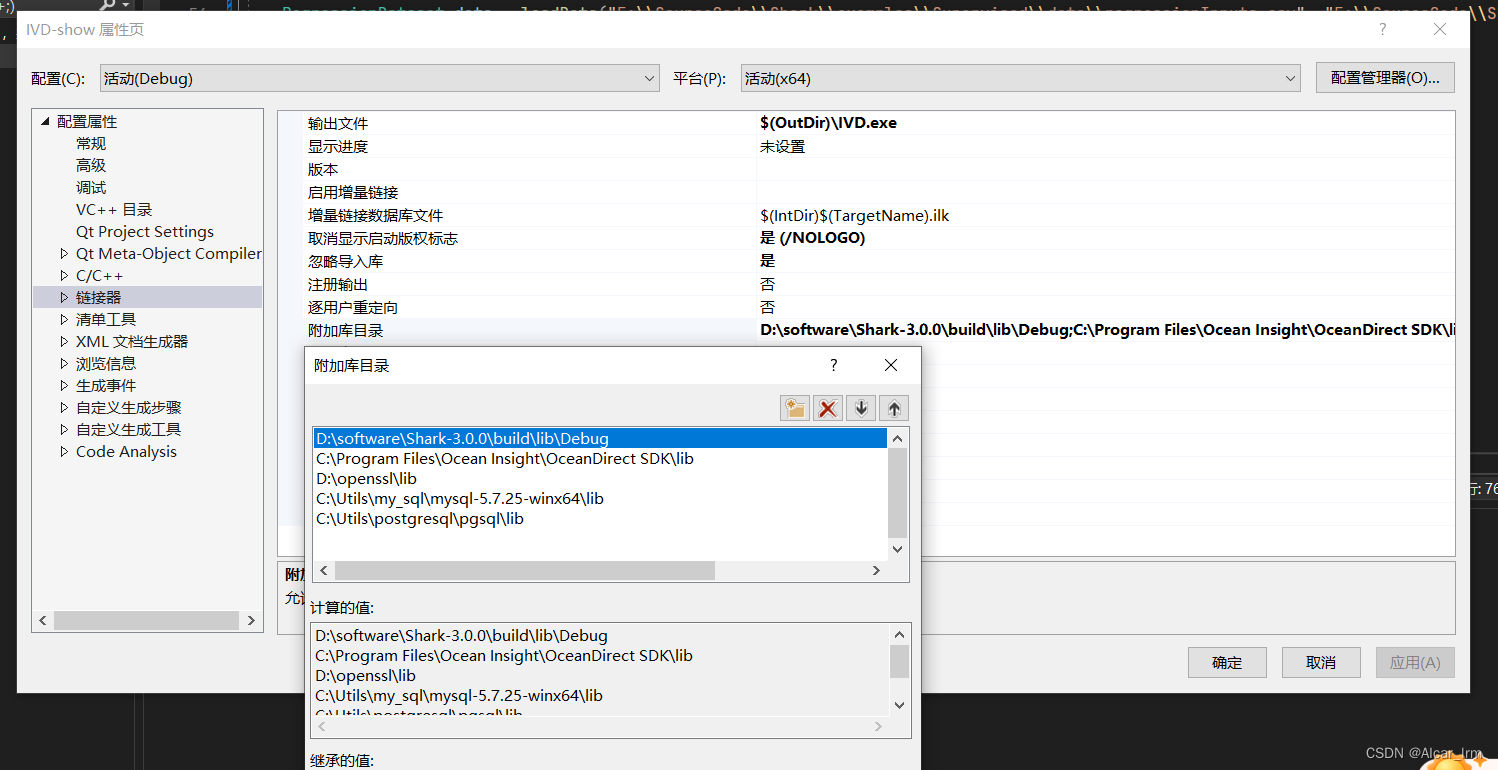Expand the 浏览信息 tree node
This screenshot has height=770, width=1498.
pyautogui.click(x=65, y=363)
